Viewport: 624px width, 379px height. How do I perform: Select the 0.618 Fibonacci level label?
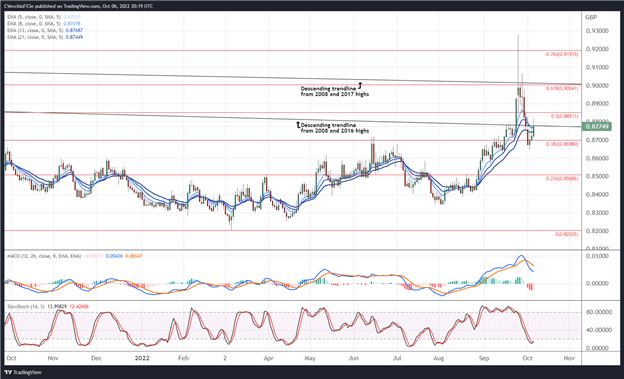click(x=562, y=88)
